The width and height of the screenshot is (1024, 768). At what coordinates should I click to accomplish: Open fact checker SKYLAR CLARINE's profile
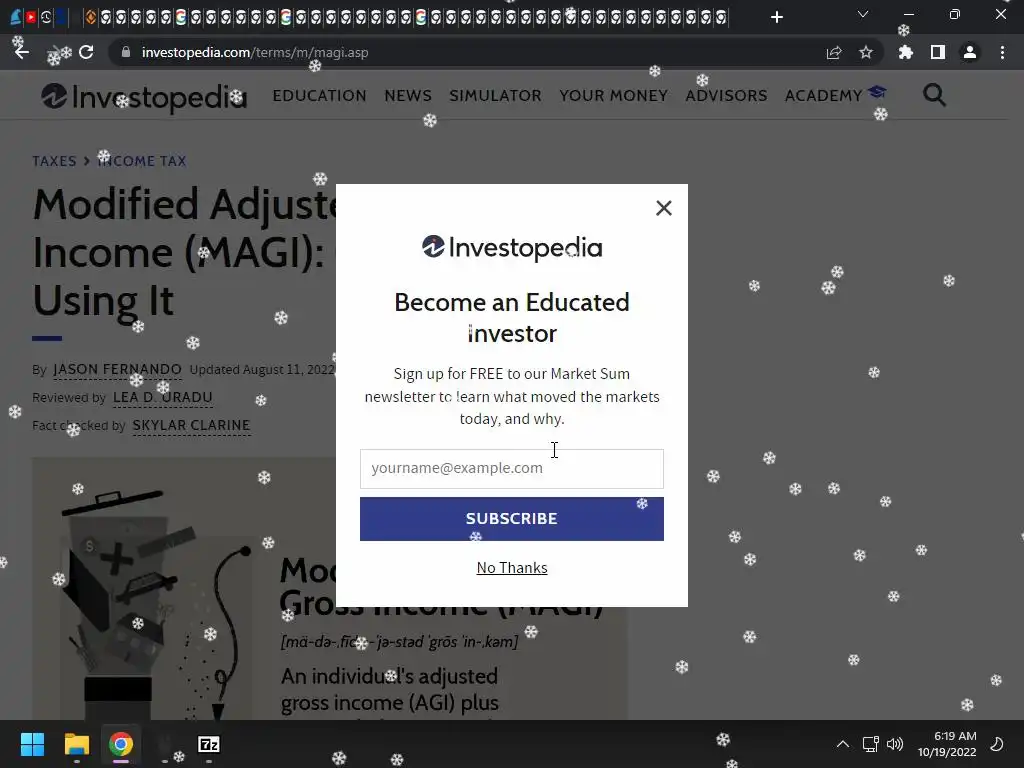pyautogui.click(x=191, y=425)
